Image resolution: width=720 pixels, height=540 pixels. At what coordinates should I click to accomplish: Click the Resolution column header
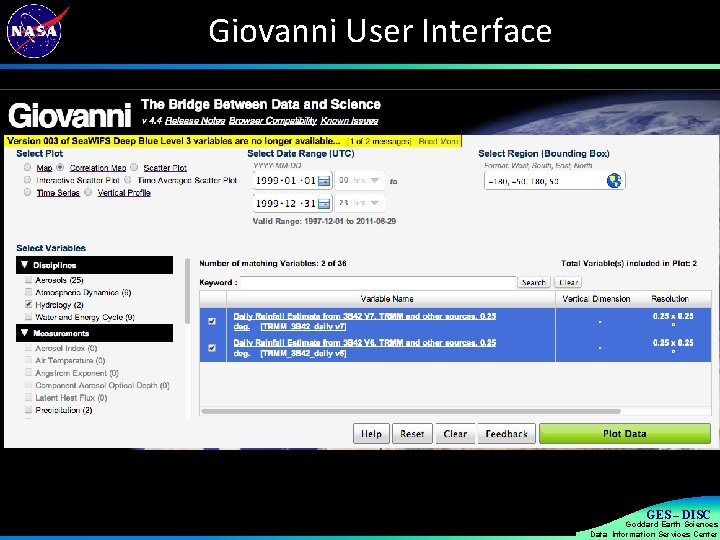tap(670, 299)
